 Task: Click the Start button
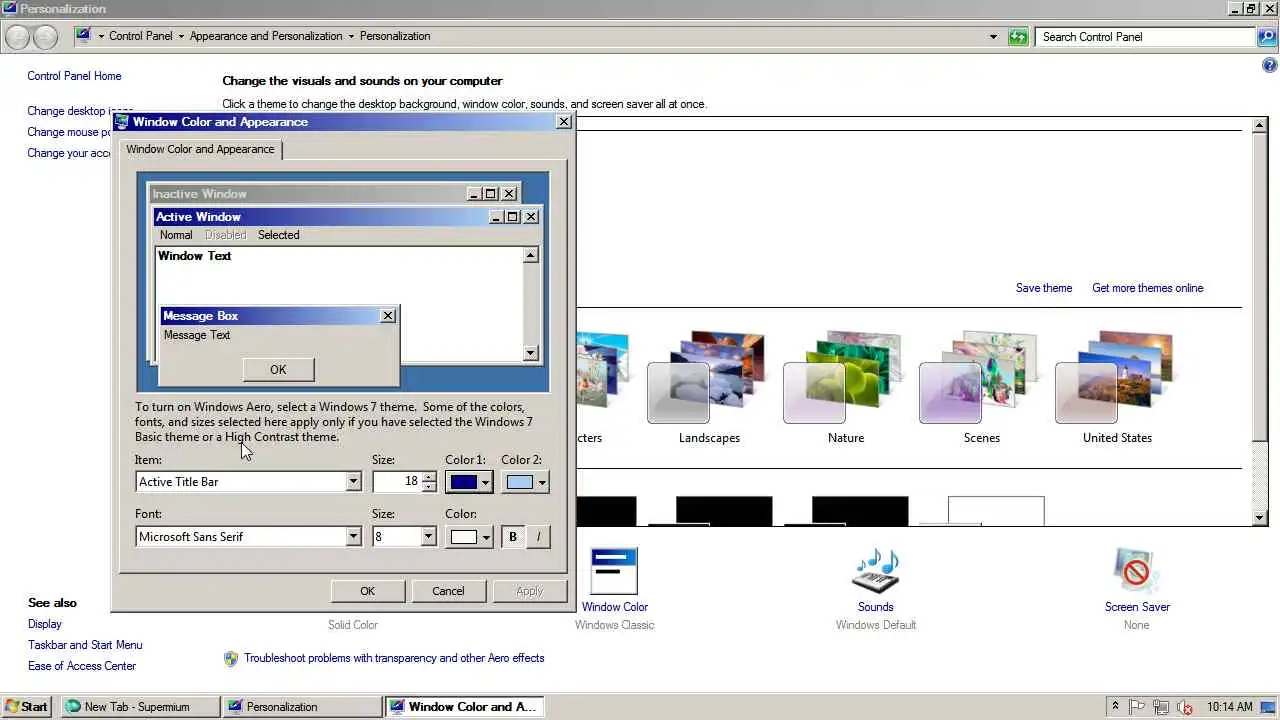click(27, 706)
